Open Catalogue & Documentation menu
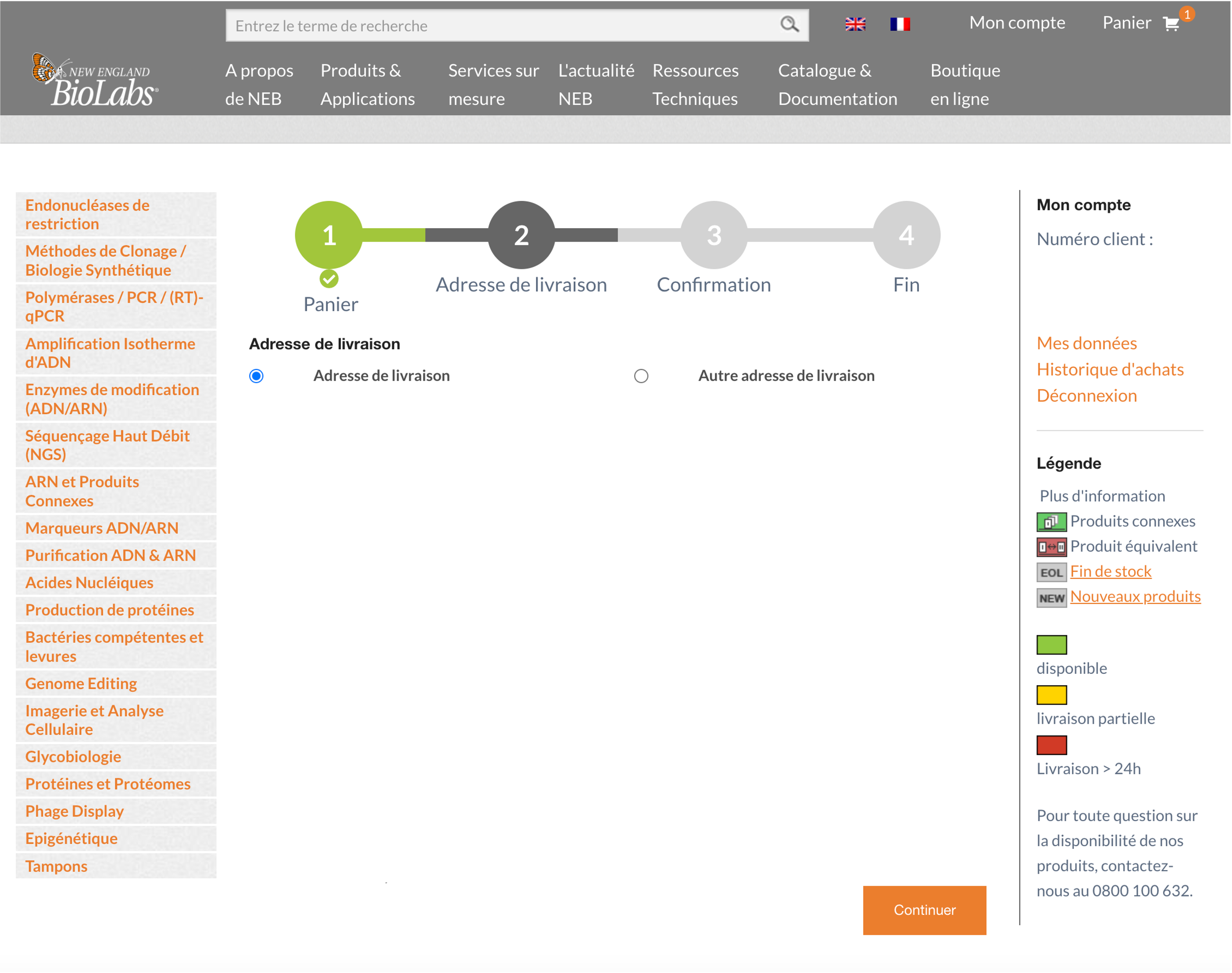 (837, 84)
